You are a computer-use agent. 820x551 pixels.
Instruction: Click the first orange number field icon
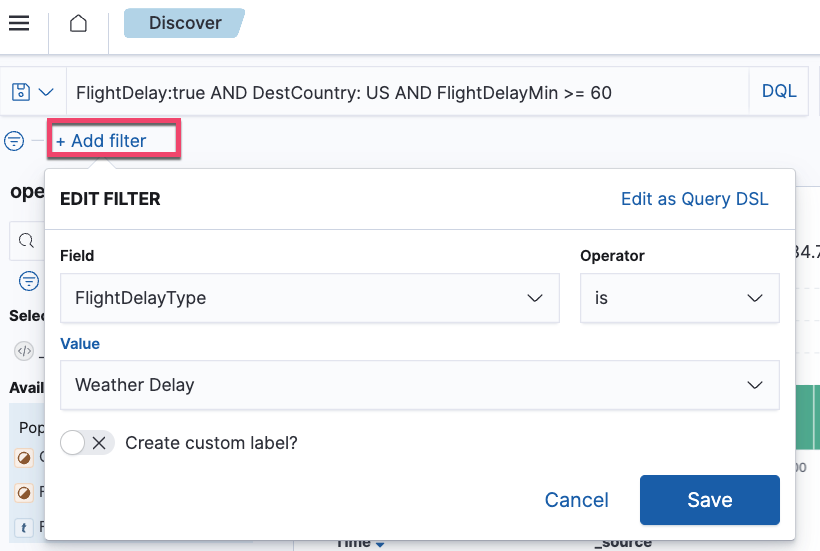(x=24, y=458)
